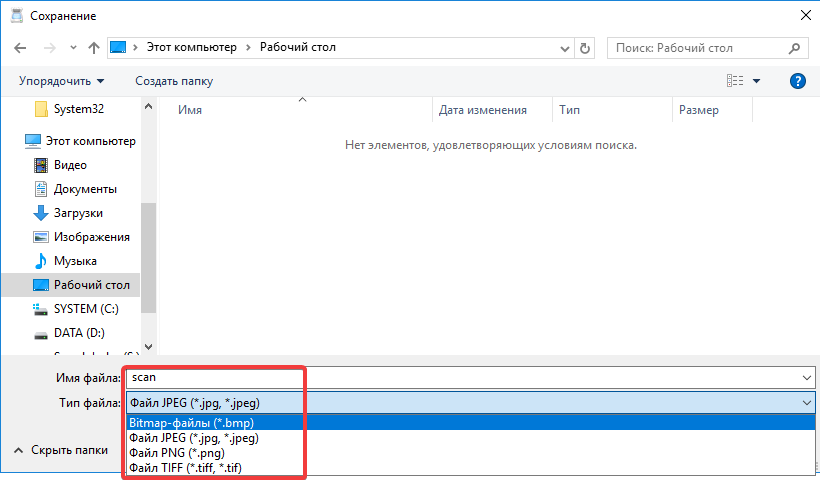Sort by the Дата изменения column header
This screenshot has width=820, height=480.
click(482, 110)
